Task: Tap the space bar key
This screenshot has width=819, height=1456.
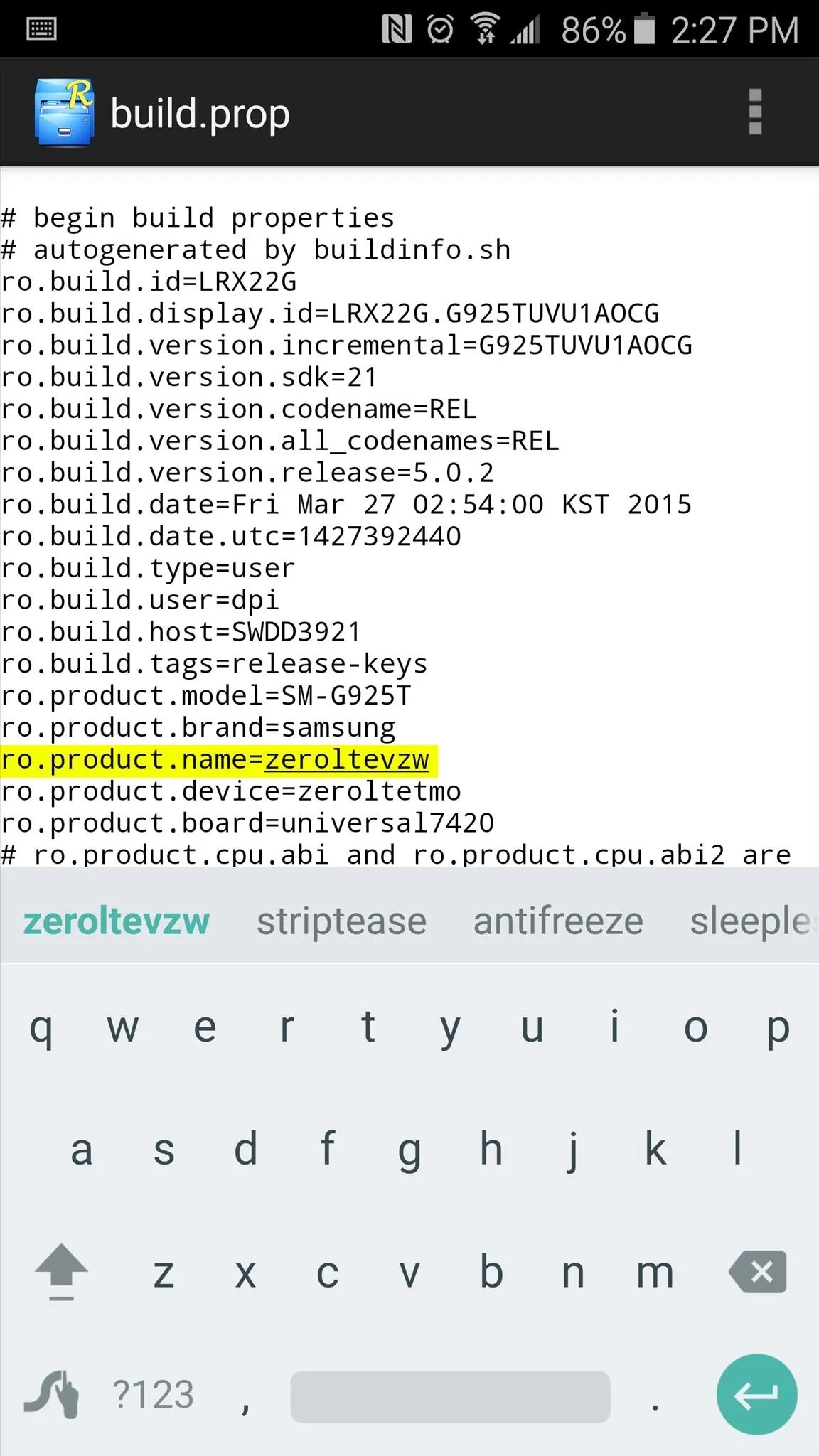Action: 450,1397
